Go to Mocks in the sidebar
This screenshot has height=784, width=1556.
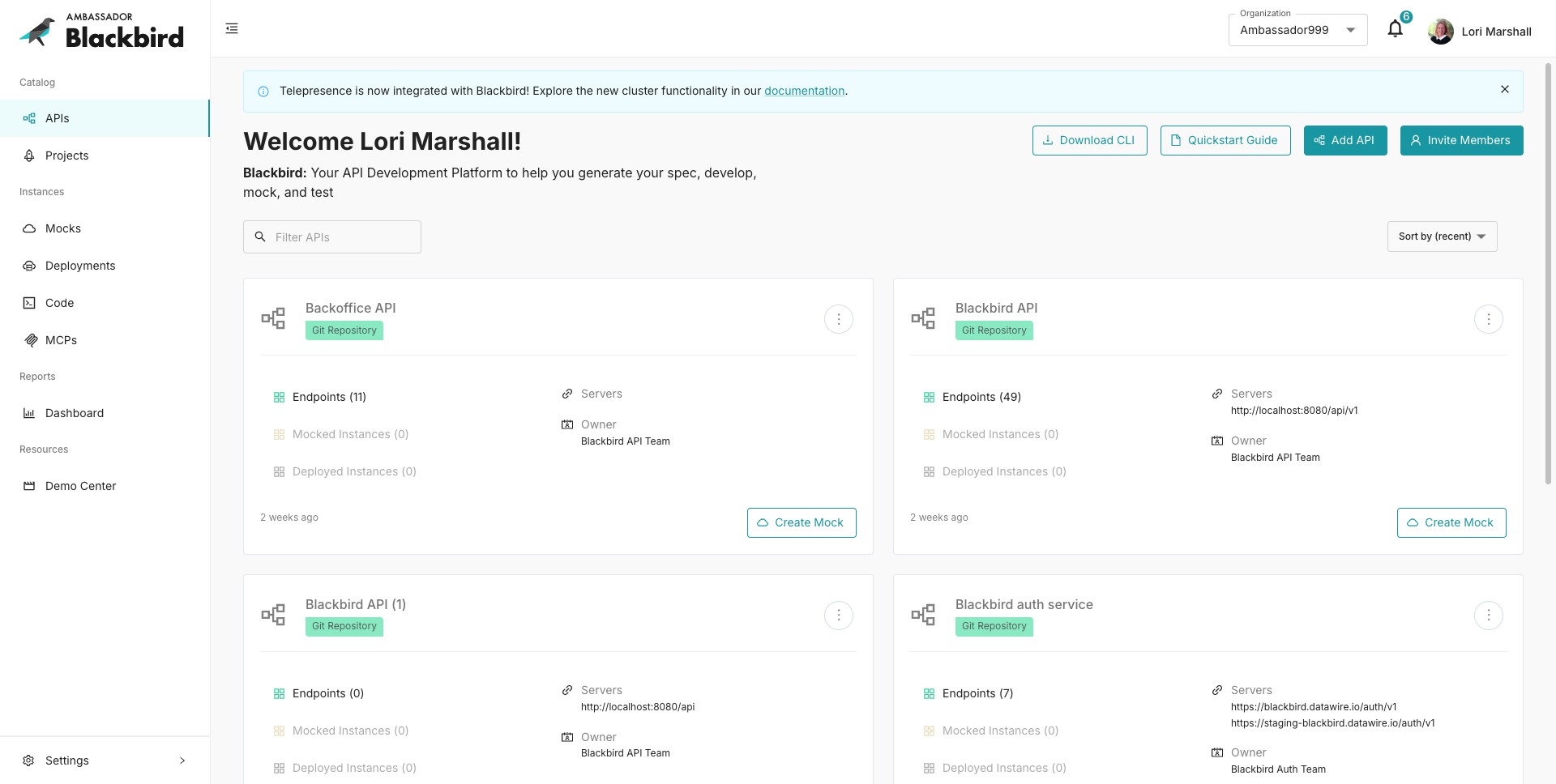coord(105,228)
